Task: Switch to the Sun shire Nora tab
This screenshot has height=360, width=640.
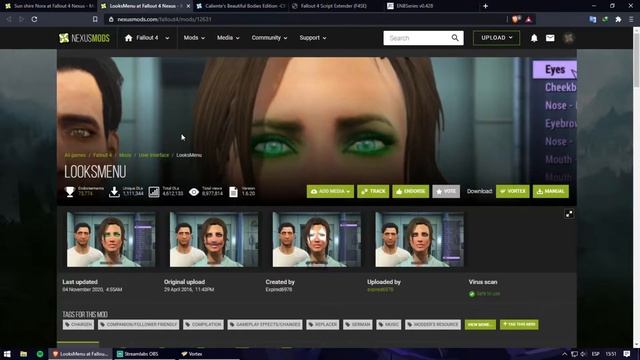Action: coord(49,6)
